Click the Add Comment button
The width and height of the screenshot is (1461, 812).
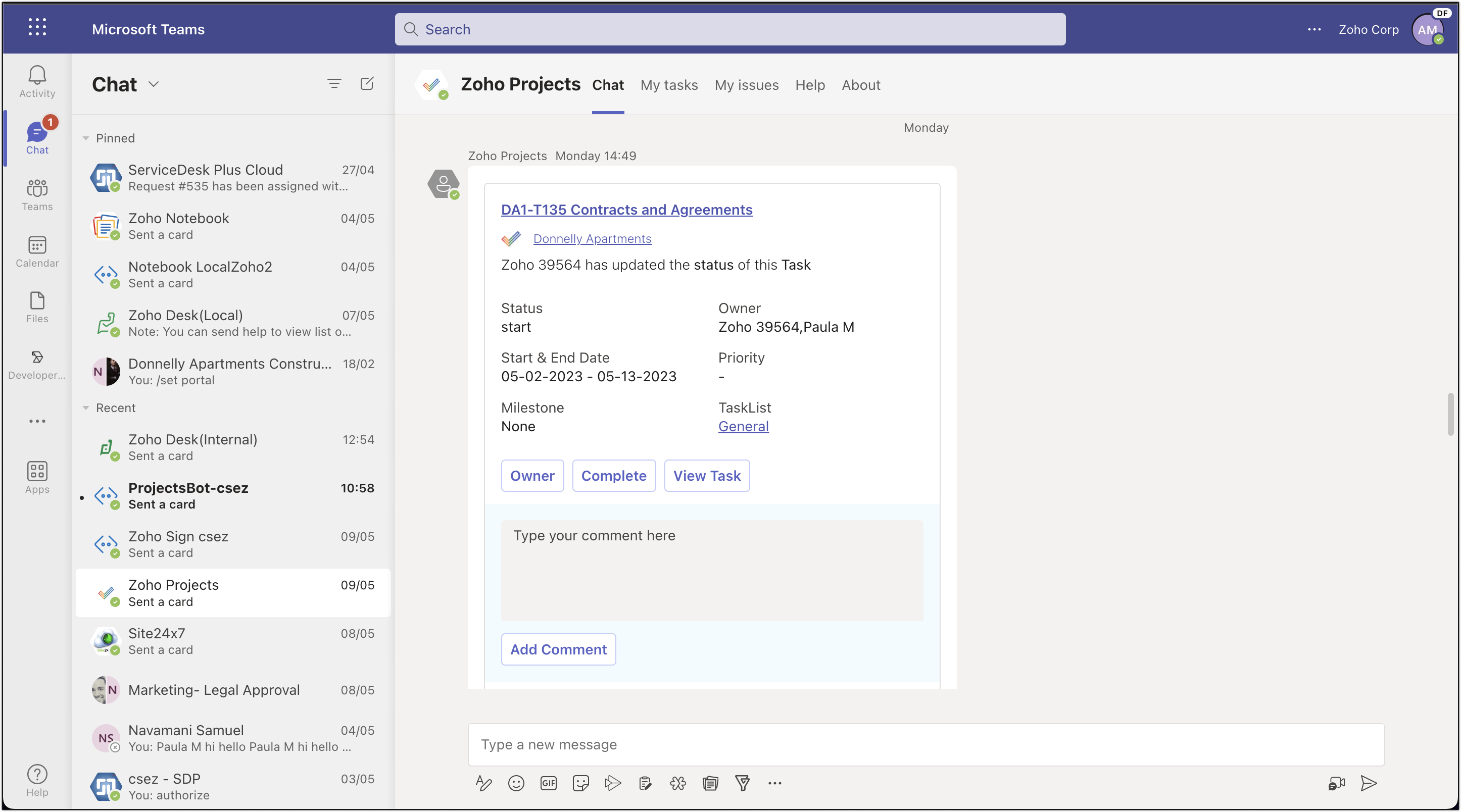pyautogui.click(x=558, y=649)
